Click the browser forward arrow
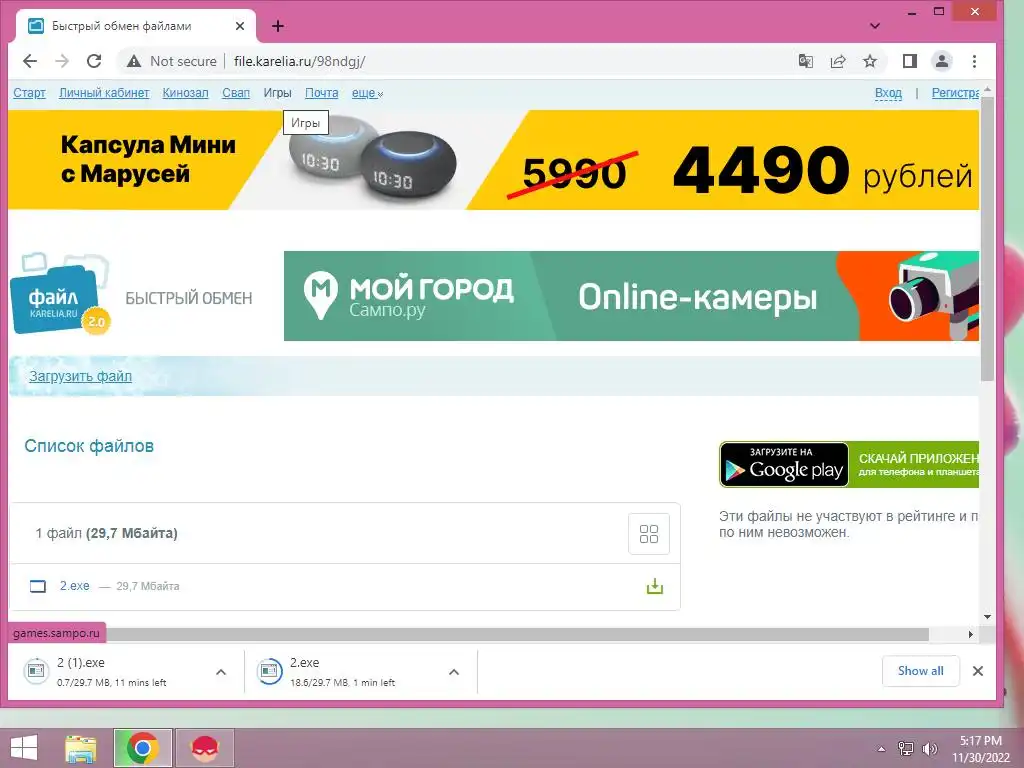Viewport: 1024px width, 768px height. [62, 61]
